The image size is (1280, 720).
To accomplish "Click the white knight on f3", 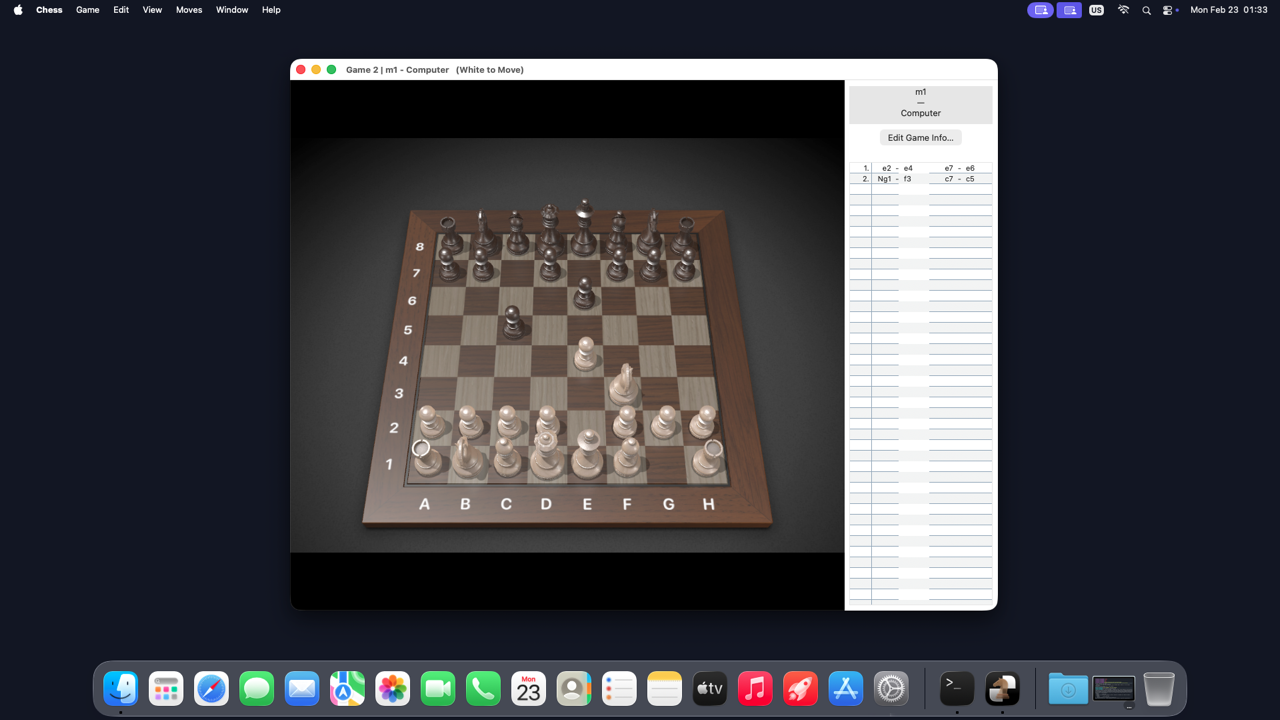I will point(625,388).
